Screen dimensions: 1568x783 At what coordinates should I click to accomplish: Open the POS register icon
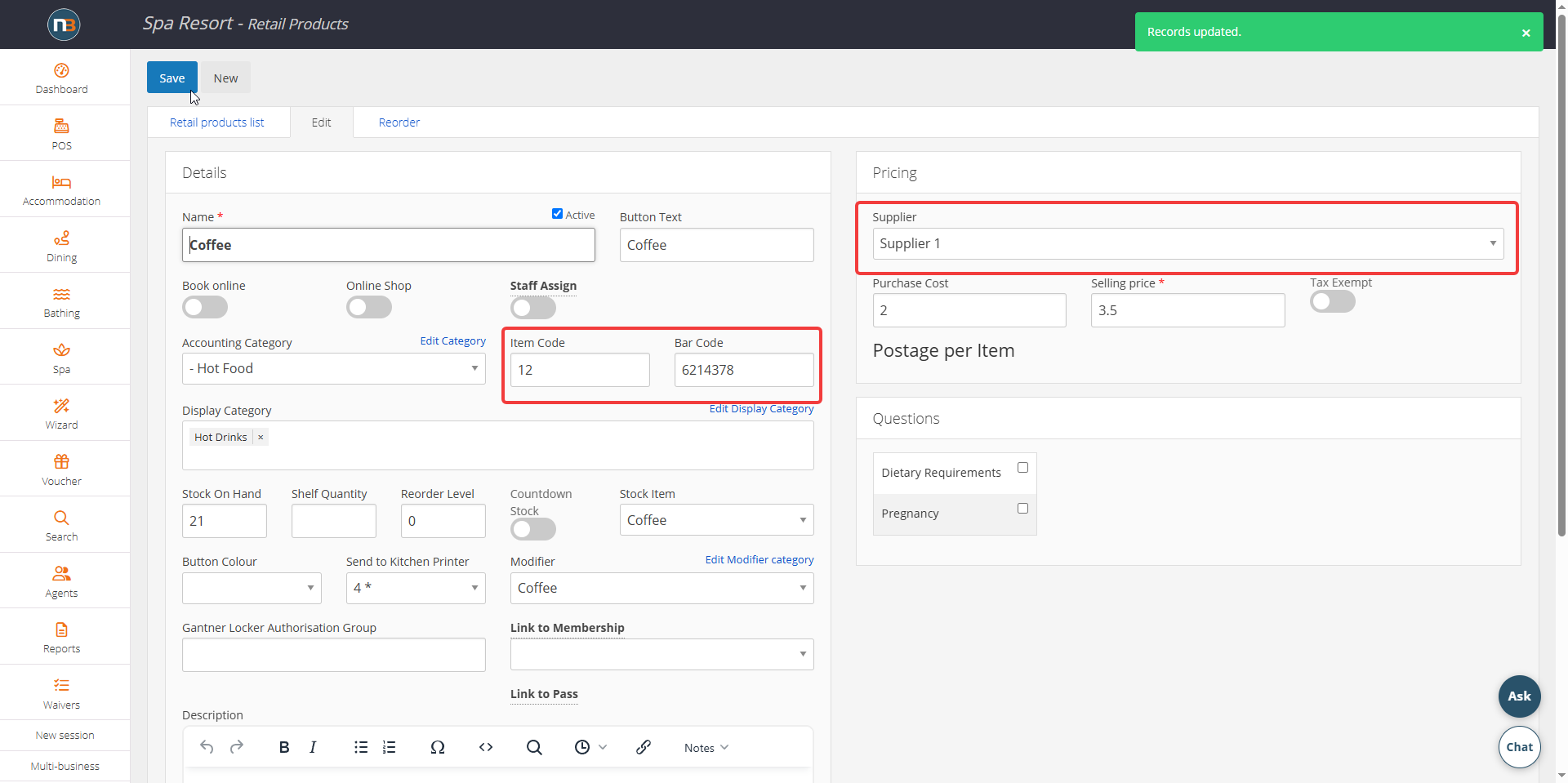[61, 126]
